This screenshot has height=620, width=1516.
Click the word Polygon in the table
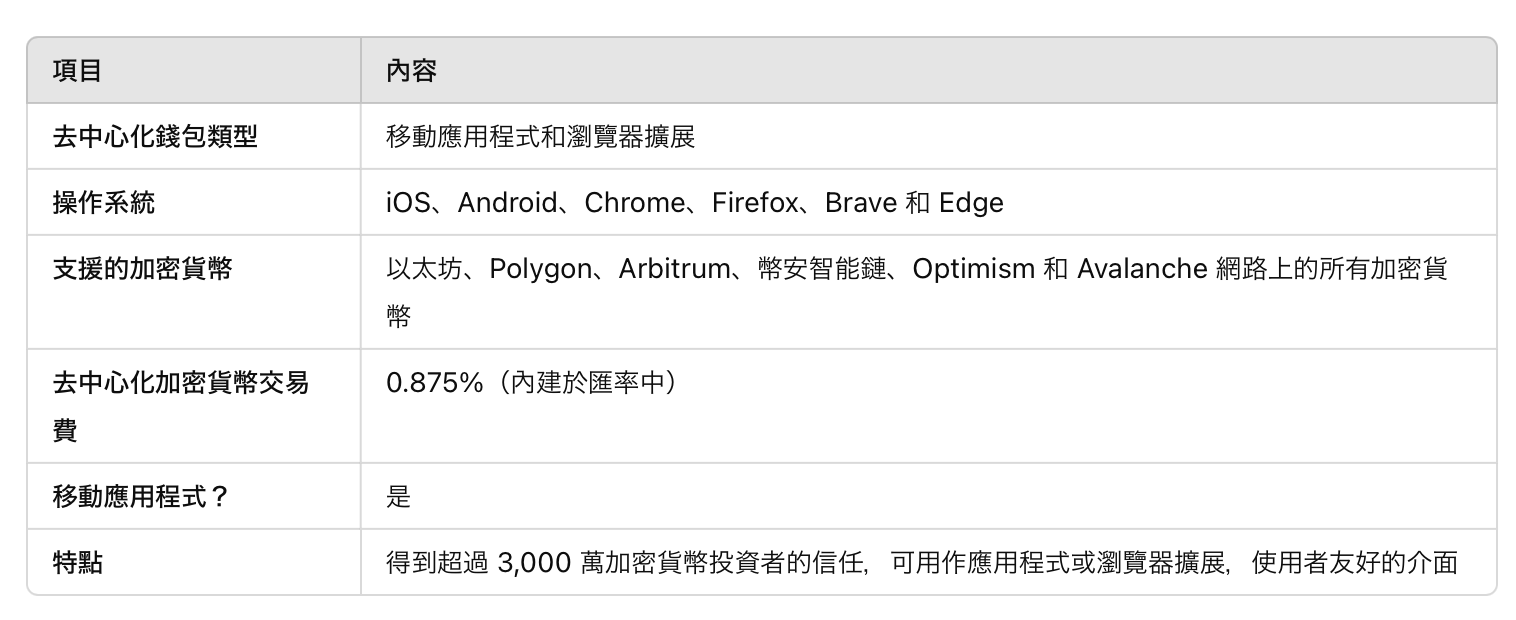(540, 269)
